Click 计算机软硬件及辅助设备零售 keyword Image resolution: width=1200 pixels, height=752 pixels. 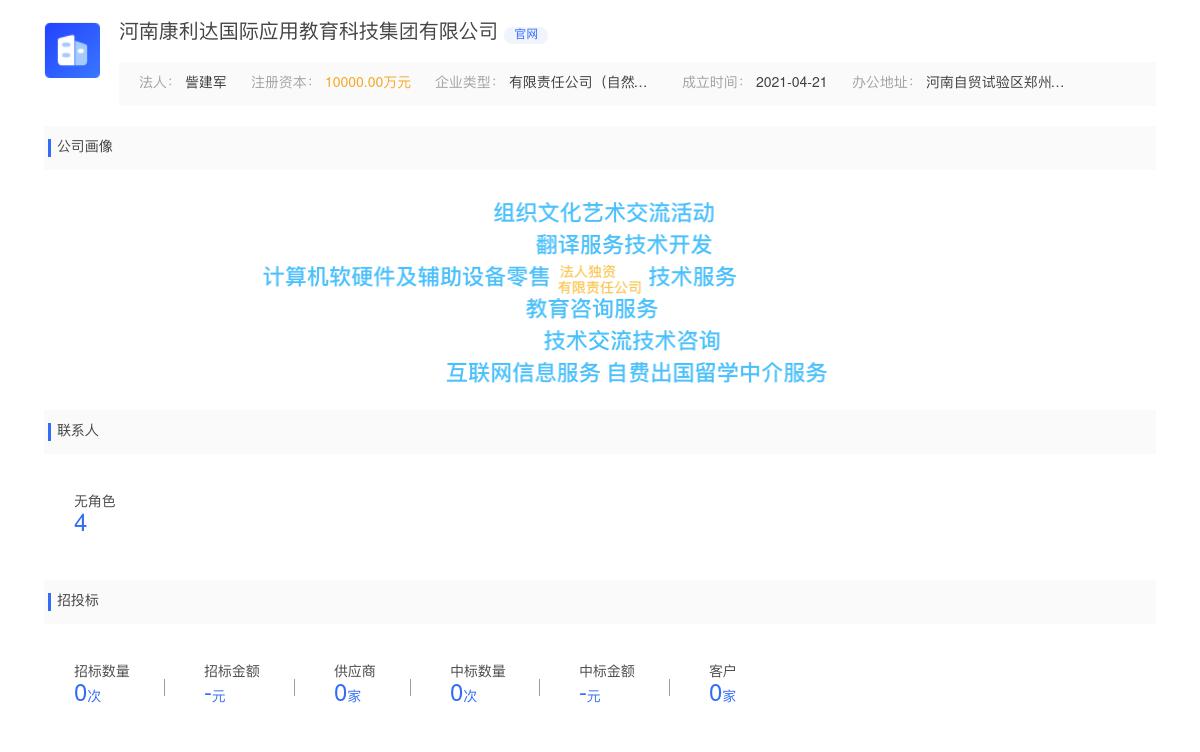406,277
